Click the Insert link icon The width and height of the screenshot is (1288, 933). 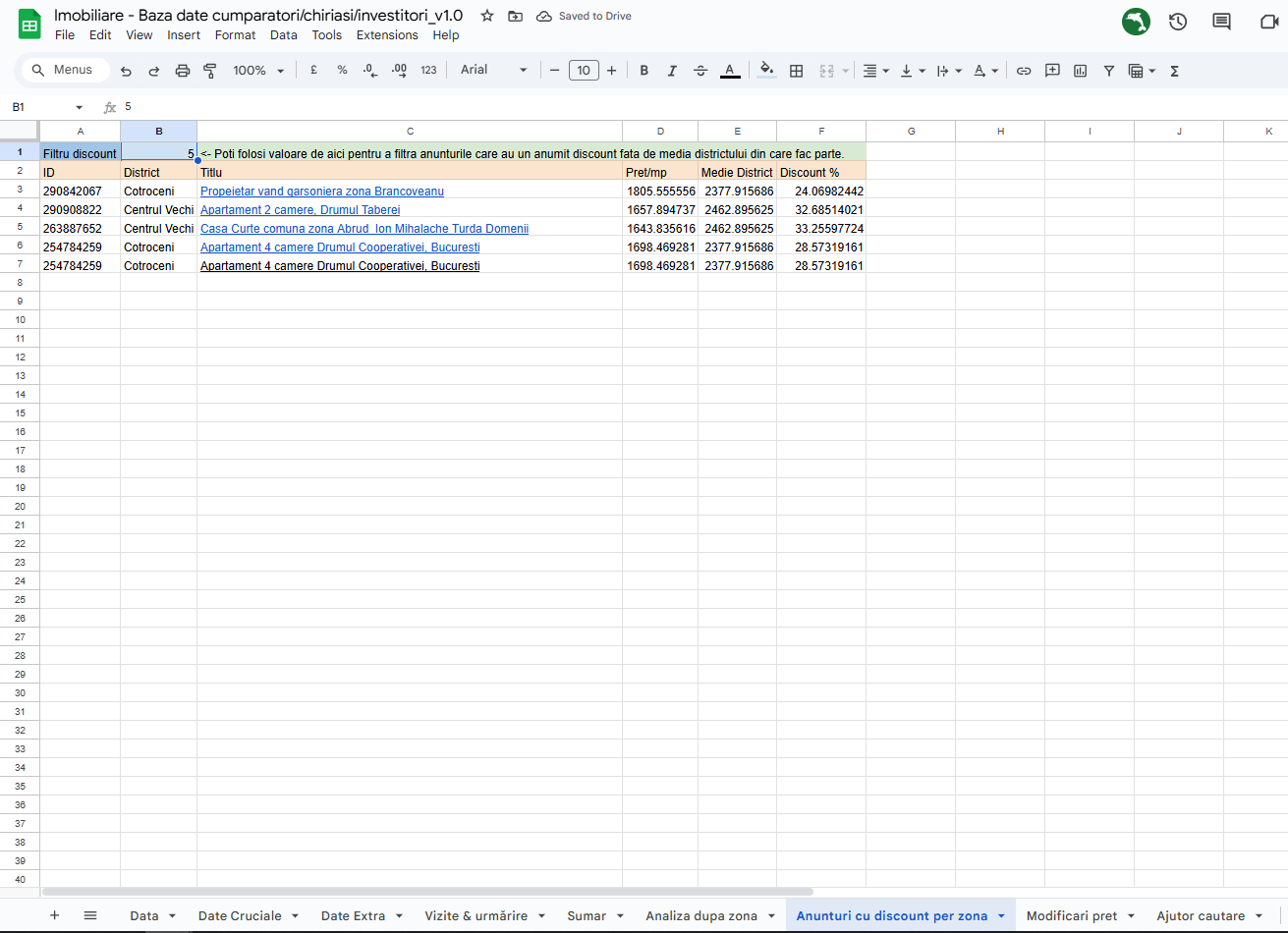[1024, 71]
